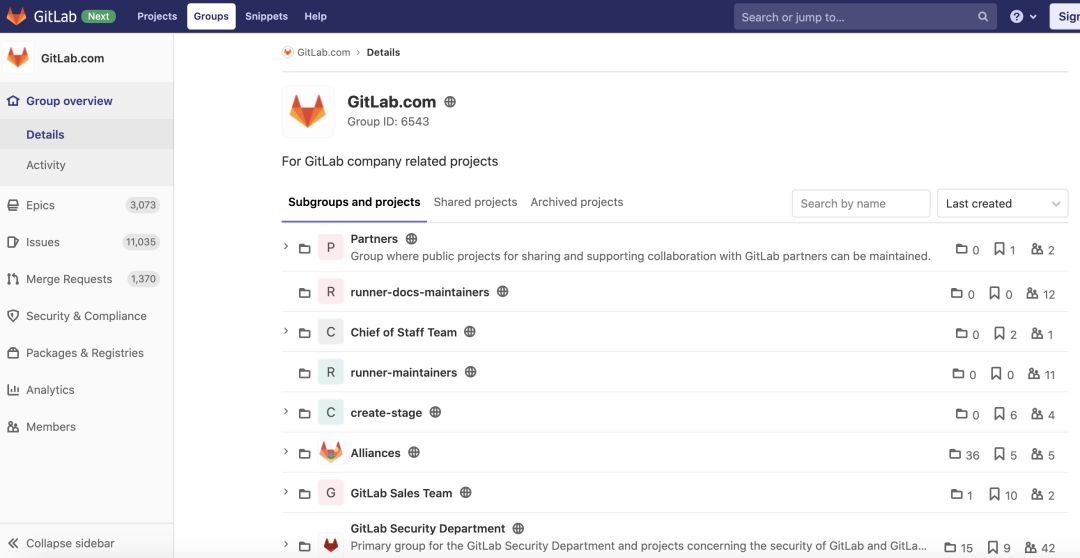Switch to Shared projects tab

tap(475, 203)
